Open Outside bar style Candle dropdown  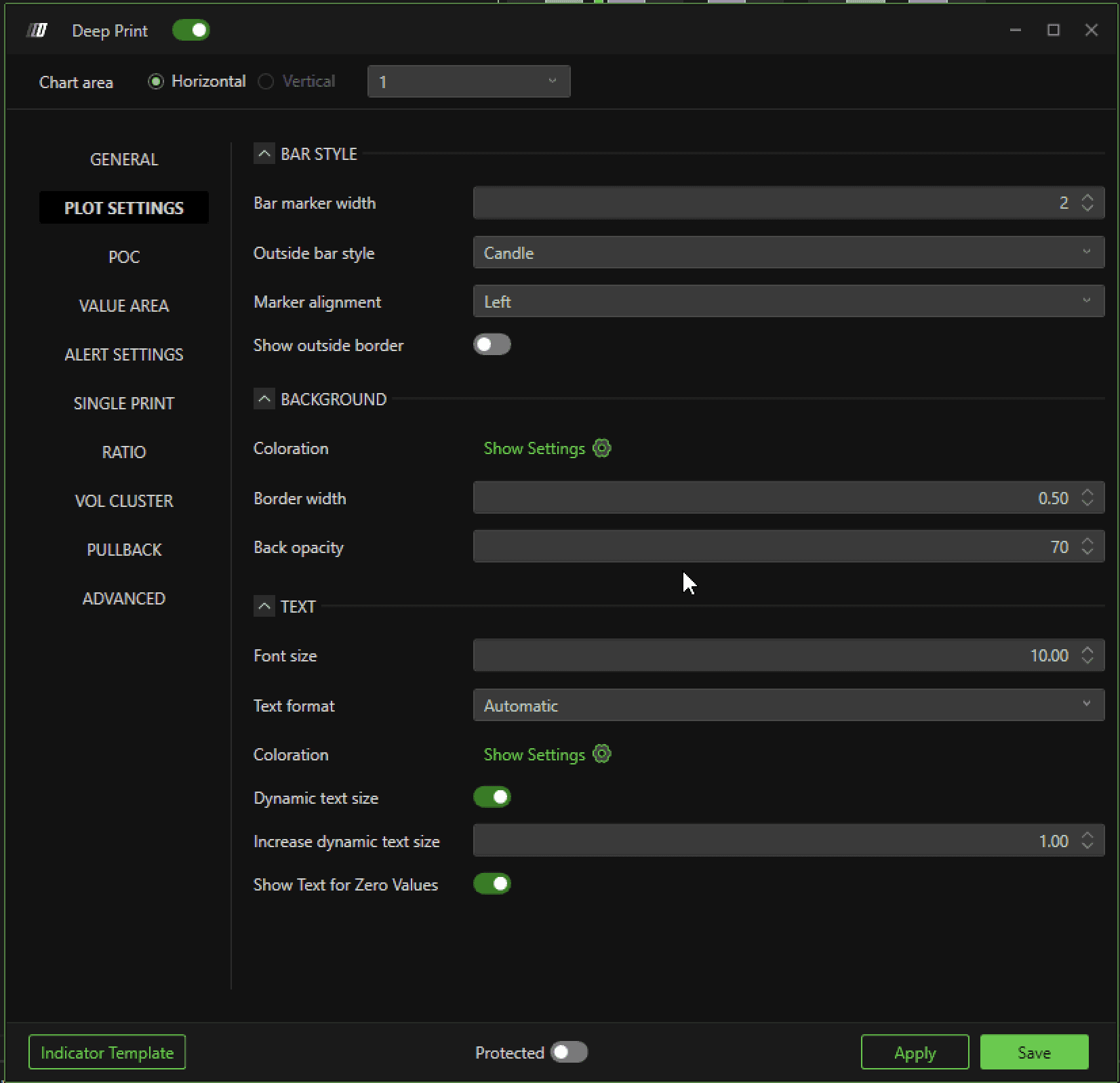[x=788, y=253]
